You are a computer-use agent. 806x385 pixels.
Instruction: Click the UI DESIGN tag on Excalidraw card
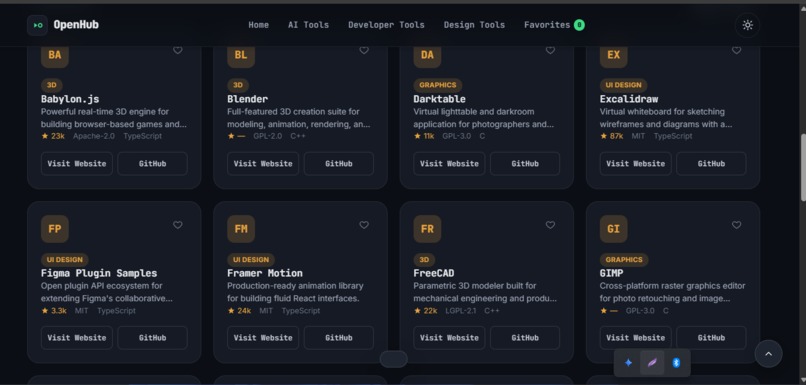(624, 85)
